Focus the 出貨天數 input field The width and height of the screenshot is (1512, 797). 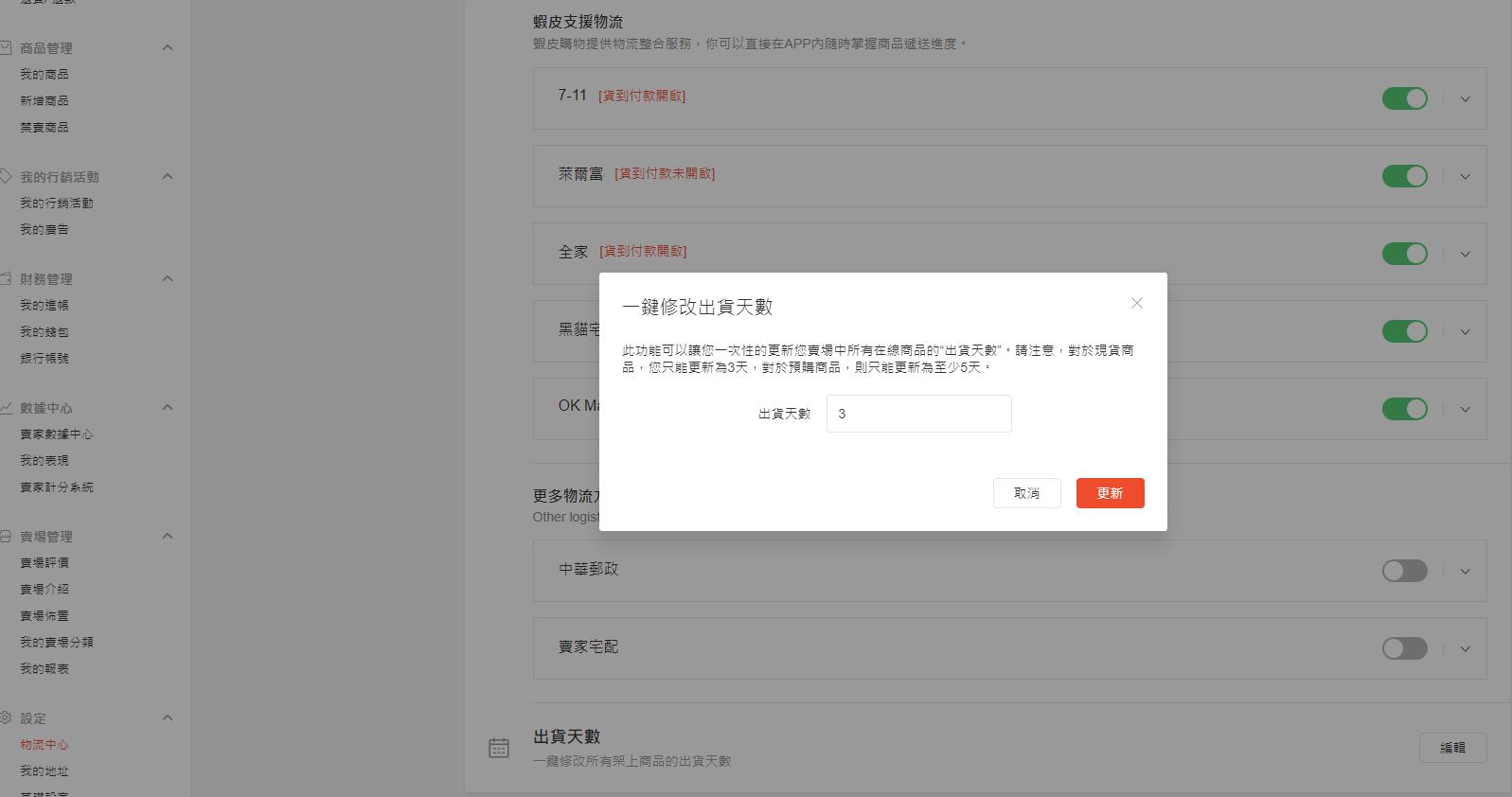point(918,414)
